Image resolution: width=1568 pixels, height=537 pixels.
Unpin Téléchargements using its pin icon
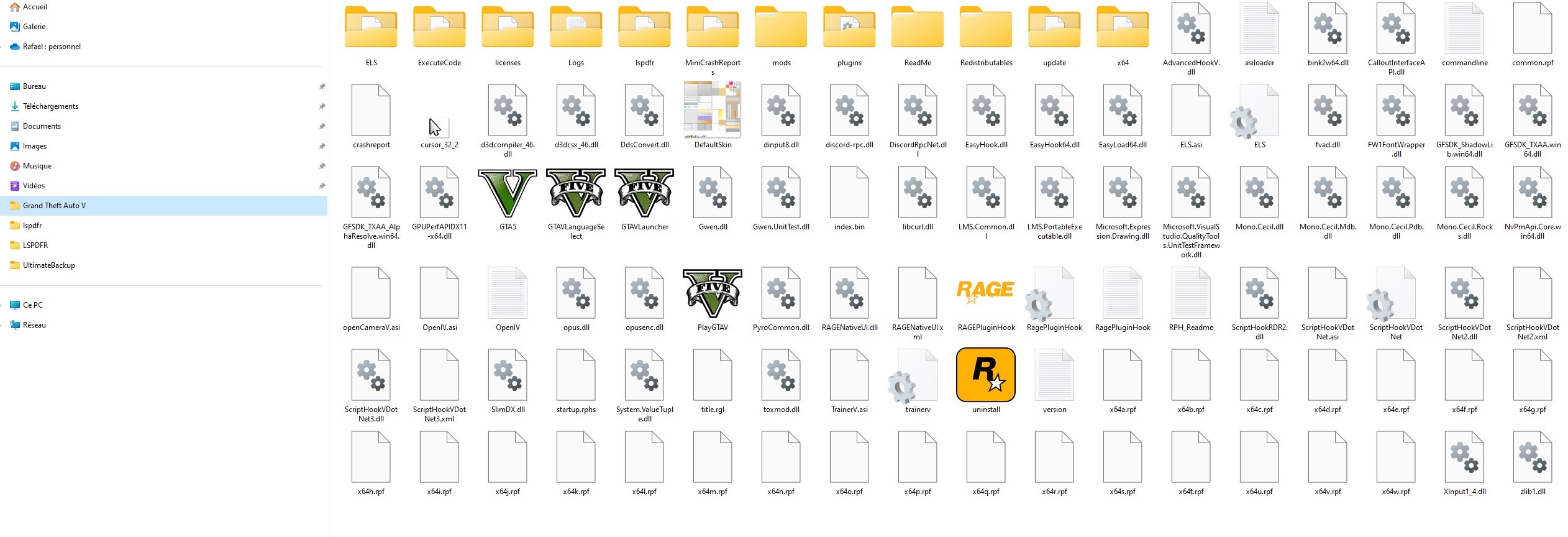tap(322, 106)
